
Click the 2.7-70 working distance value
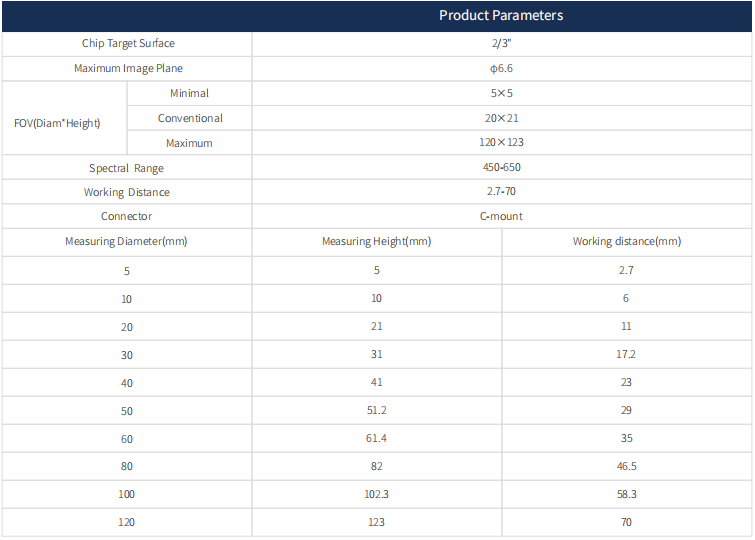(501, 192)
